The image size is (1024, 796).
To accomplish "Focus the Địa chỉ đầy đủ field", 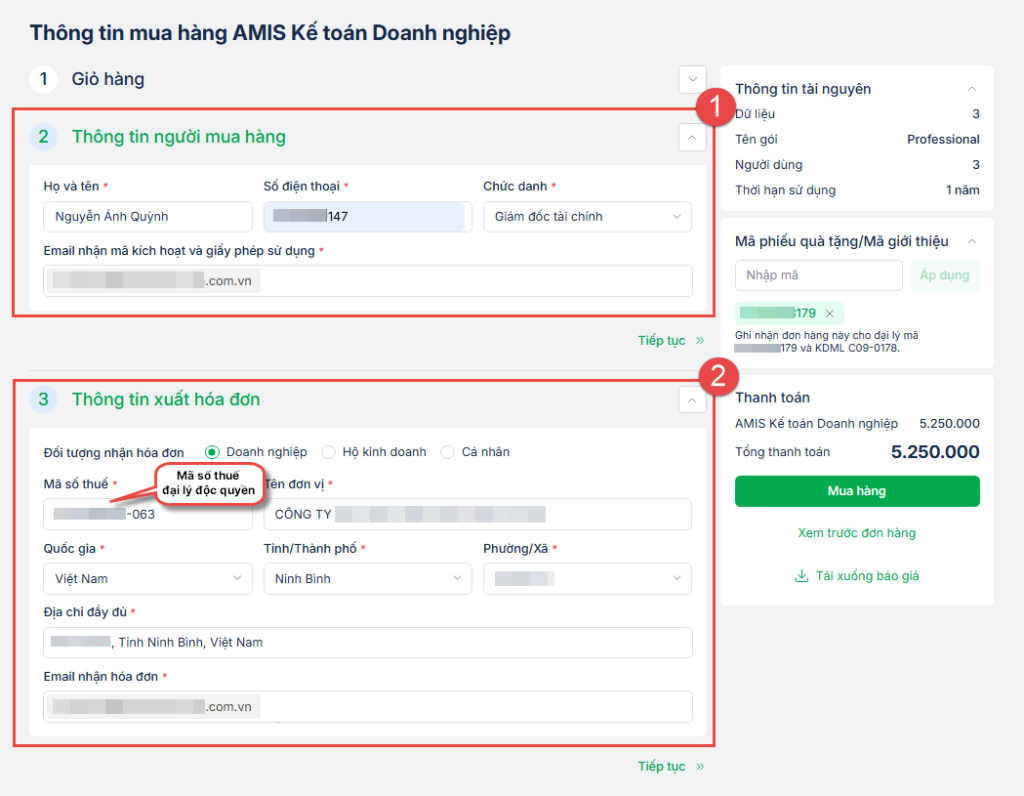I will coord(368,643).
